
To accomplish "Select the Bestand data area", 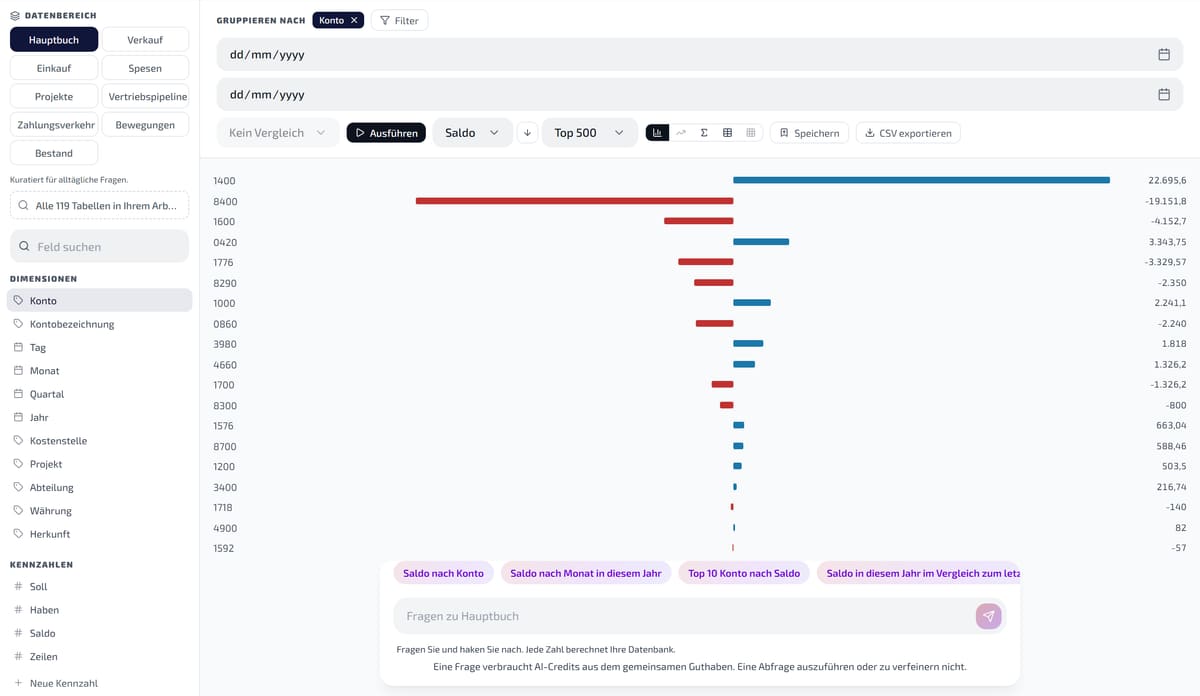I will pos(54,153).
